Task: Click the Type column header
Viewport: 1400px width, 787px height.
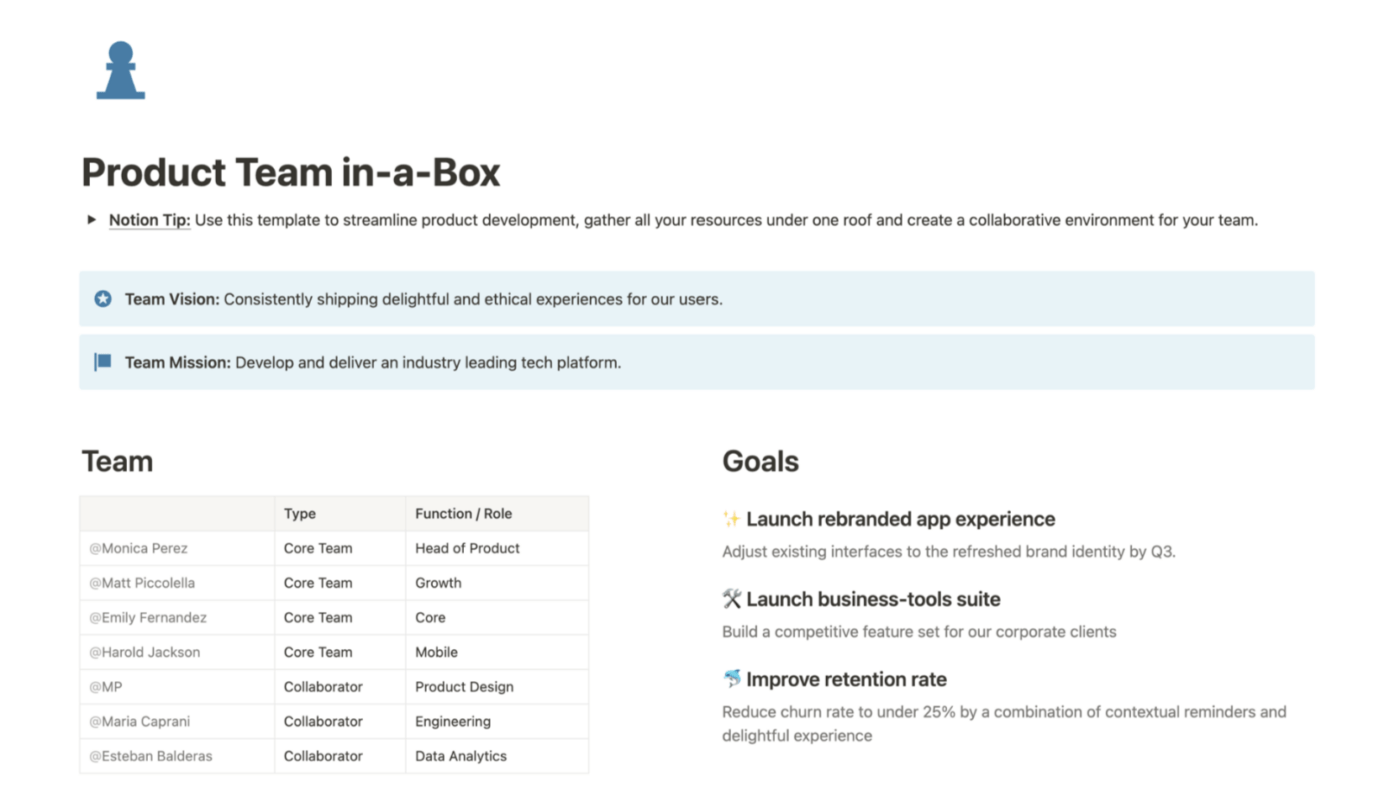Action: pyautogui.click(x=340, y=513)
